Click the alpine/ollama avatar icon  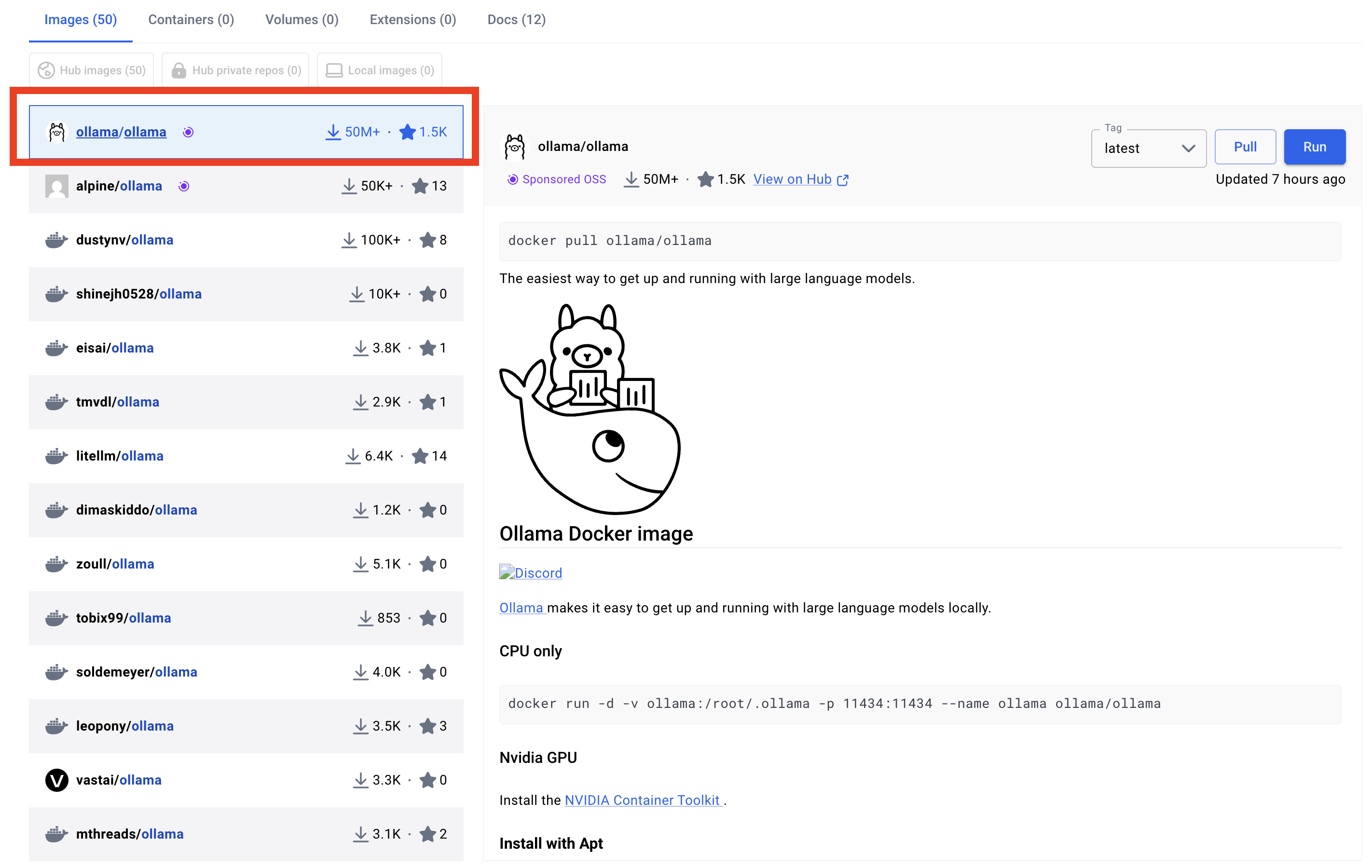[x=56, y=186]
